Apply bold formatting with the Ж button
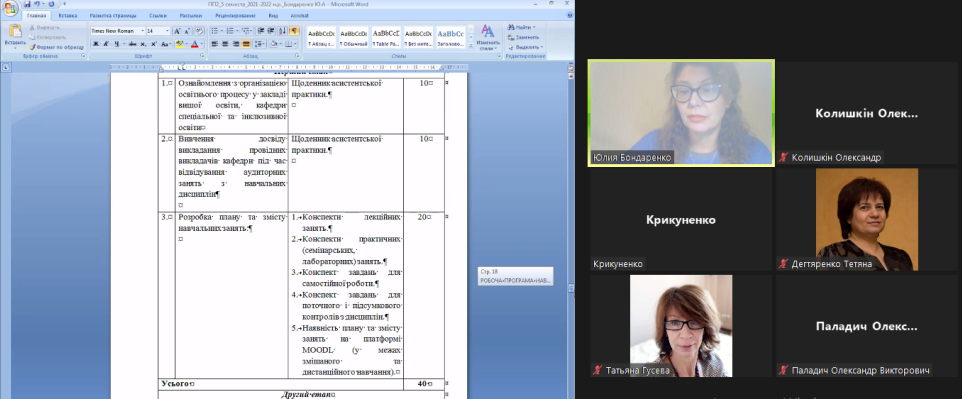The width and height of the screenshot is (962, 399). point(96,44)
